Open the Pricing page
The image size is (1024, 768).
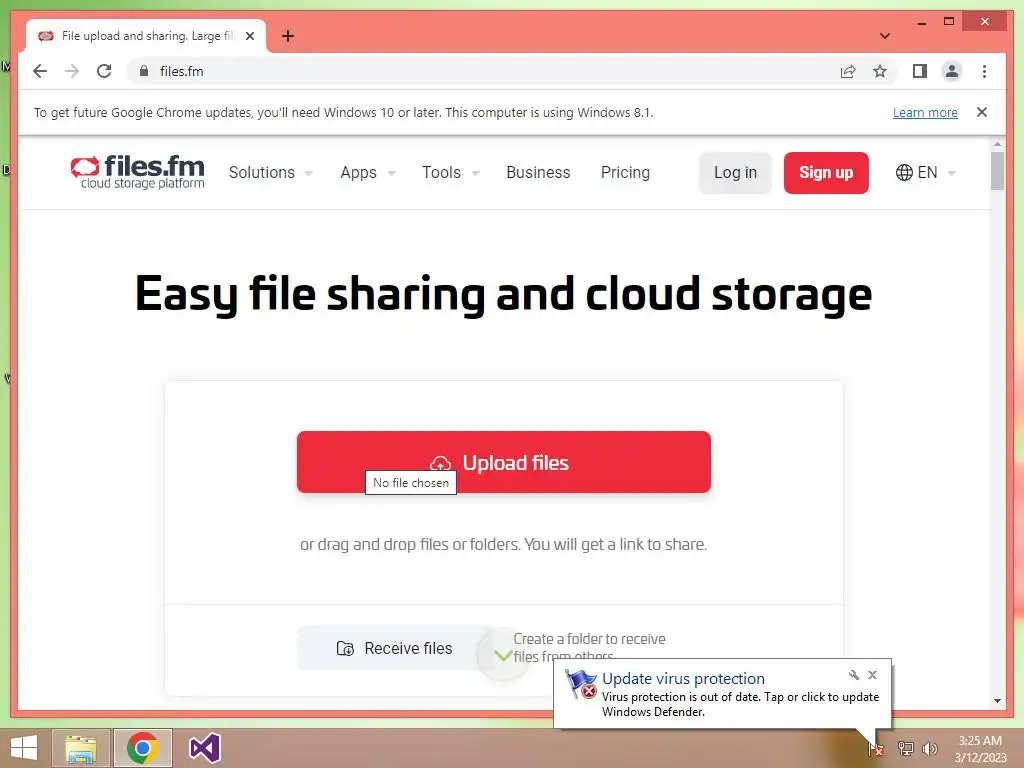(x=625, y=172)
